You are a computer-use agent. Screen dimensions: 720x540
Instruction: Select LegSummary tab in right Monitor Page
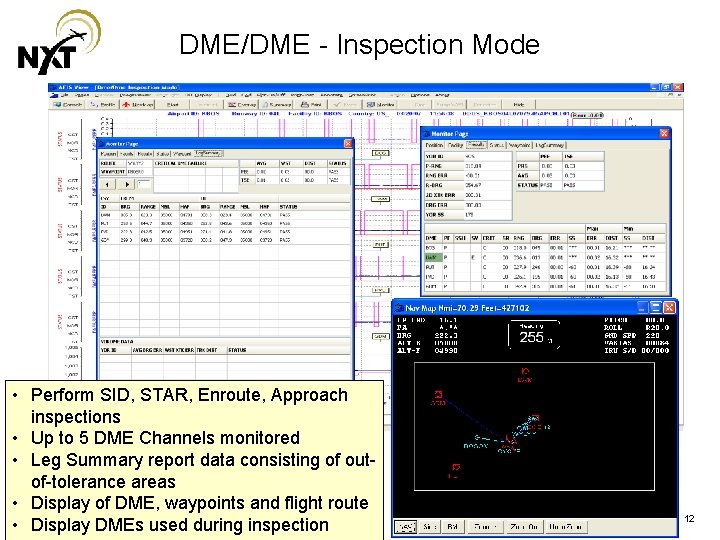click(549, 145)
